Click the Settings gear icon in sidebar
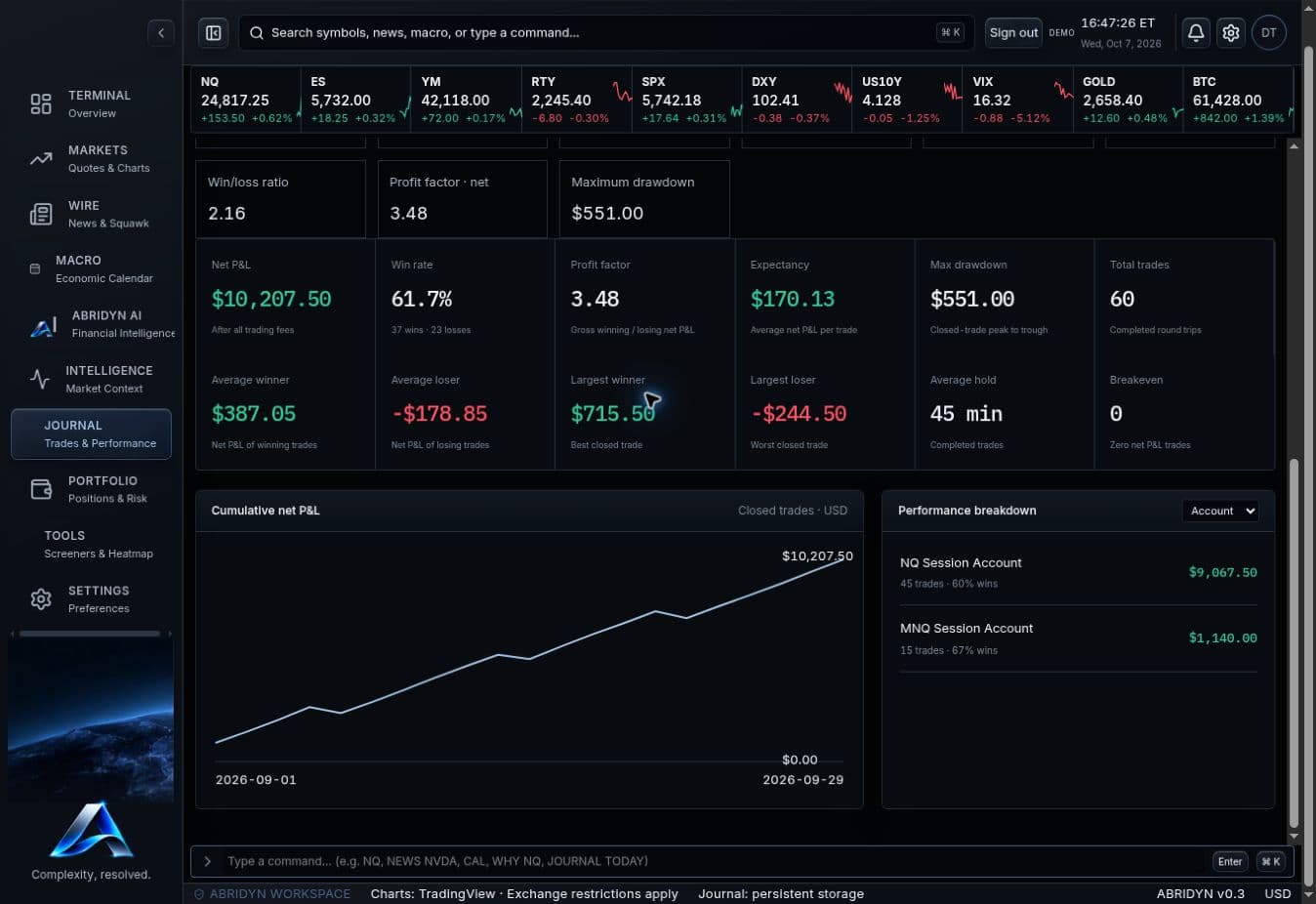Screen dimensions: 1316x904 (41, 599)
